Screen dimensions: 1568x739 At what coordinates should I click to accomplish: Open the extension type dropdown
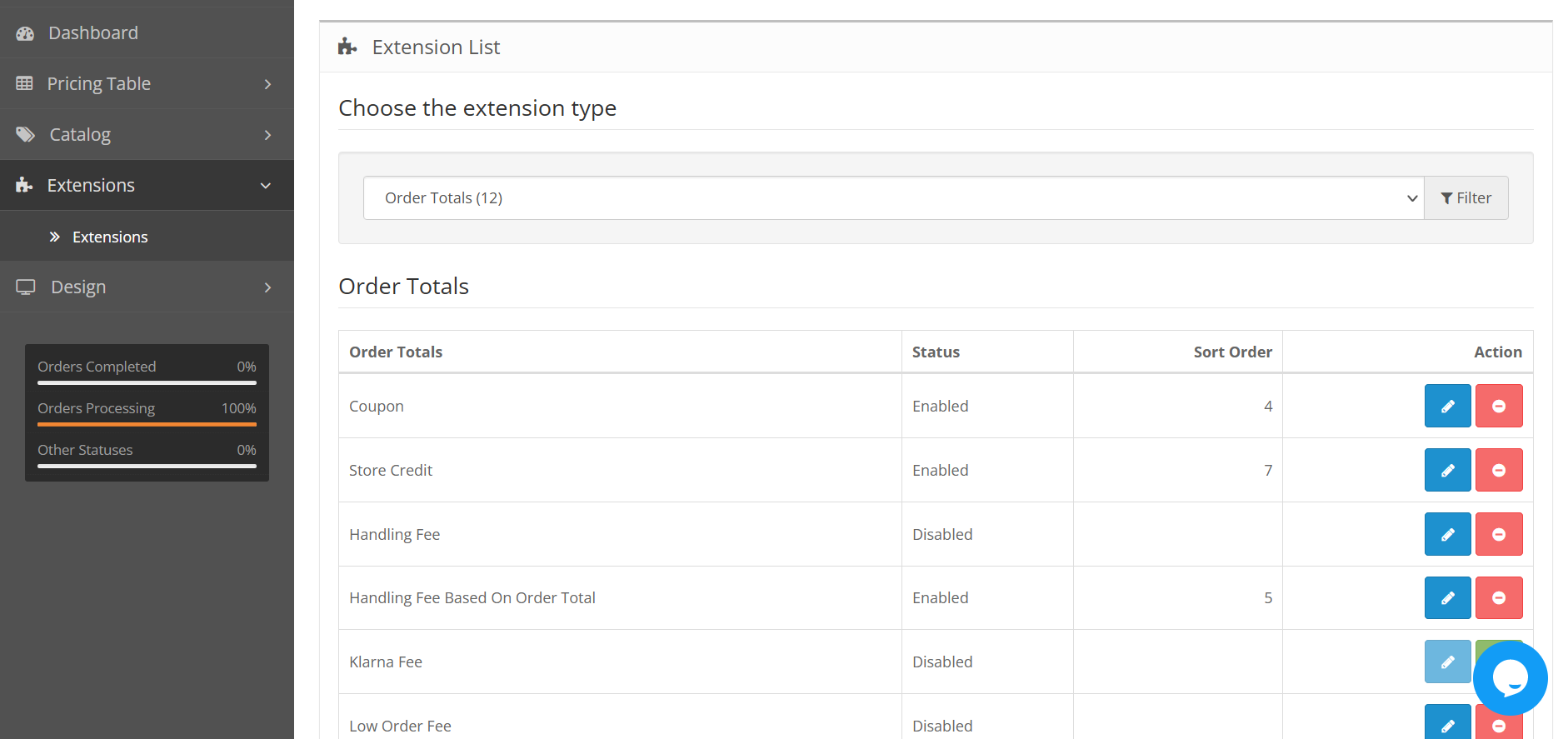coord(894,197)
